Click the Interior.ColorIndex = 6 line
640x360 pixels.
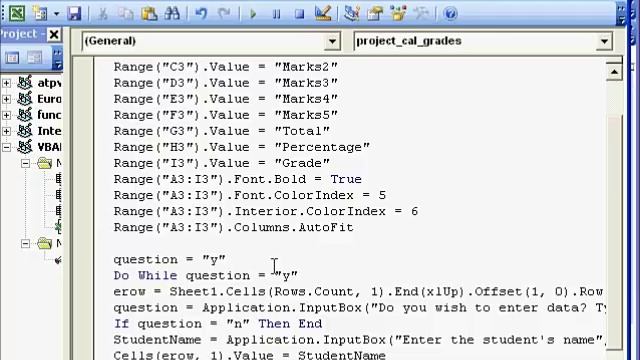[x=265, y=211]
